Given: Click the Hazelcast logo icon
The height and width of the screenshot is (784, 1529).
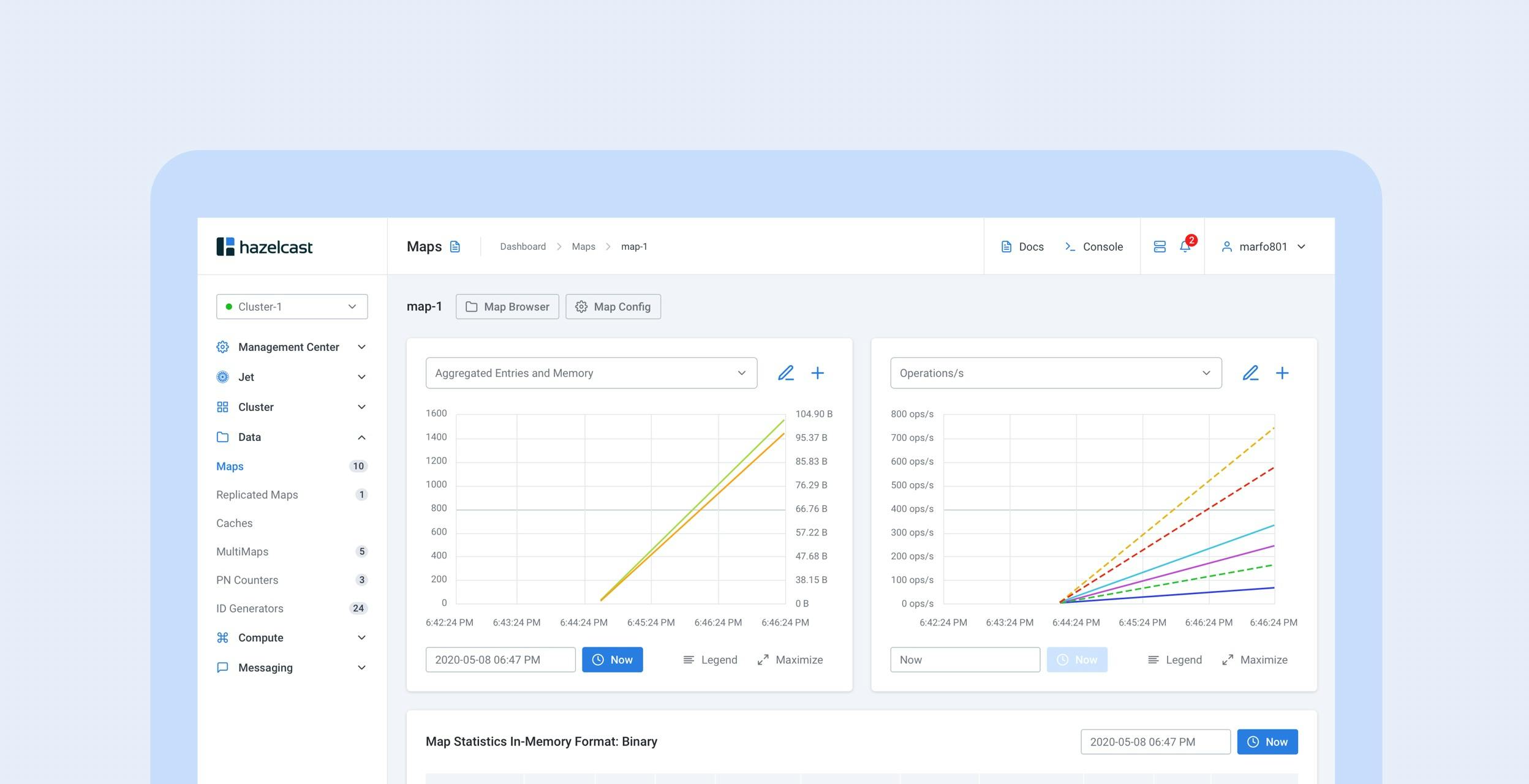Looking at the screenshot, I should [x=225, y=245].
